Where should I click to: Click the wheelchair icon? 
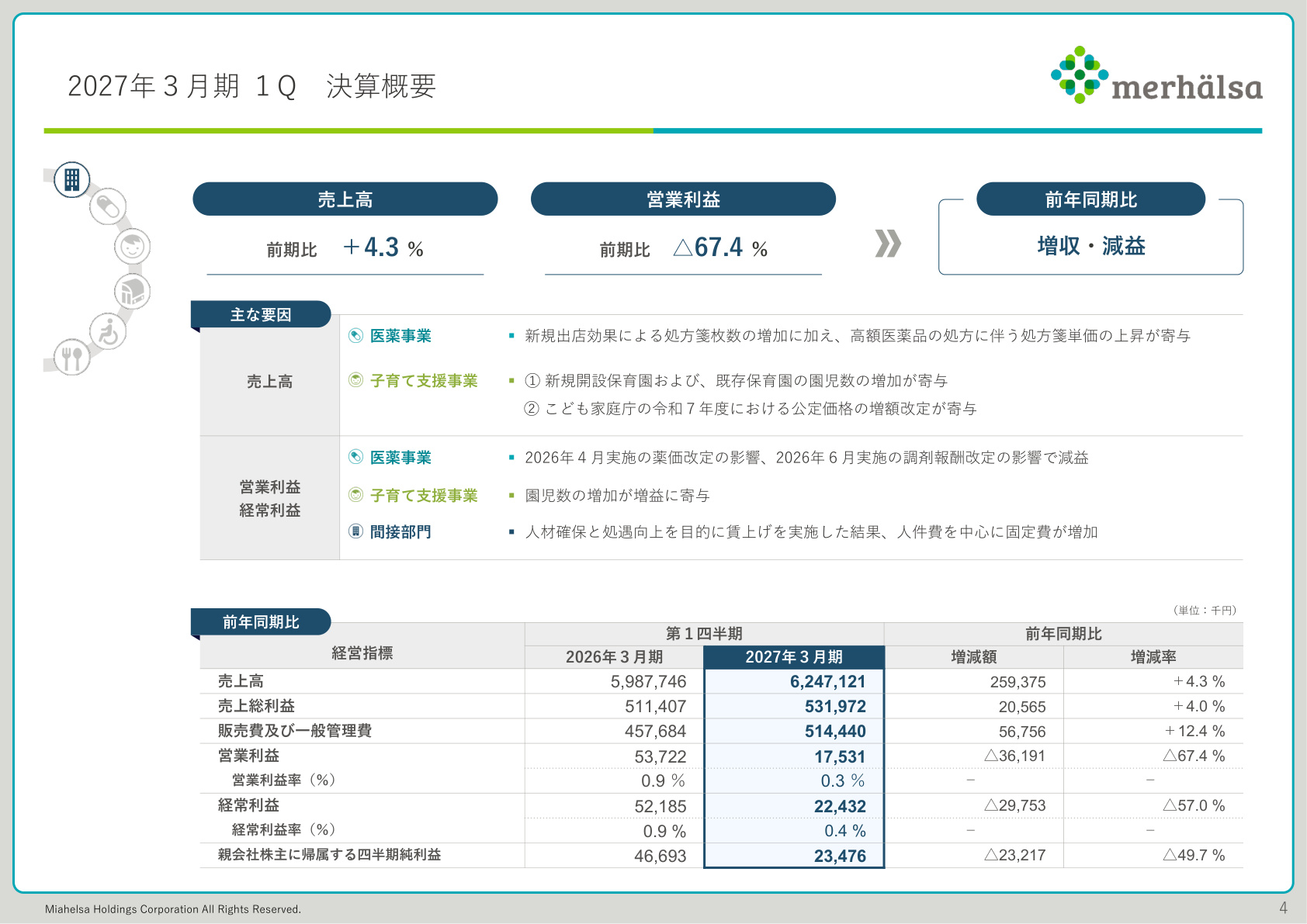point(108,332)
